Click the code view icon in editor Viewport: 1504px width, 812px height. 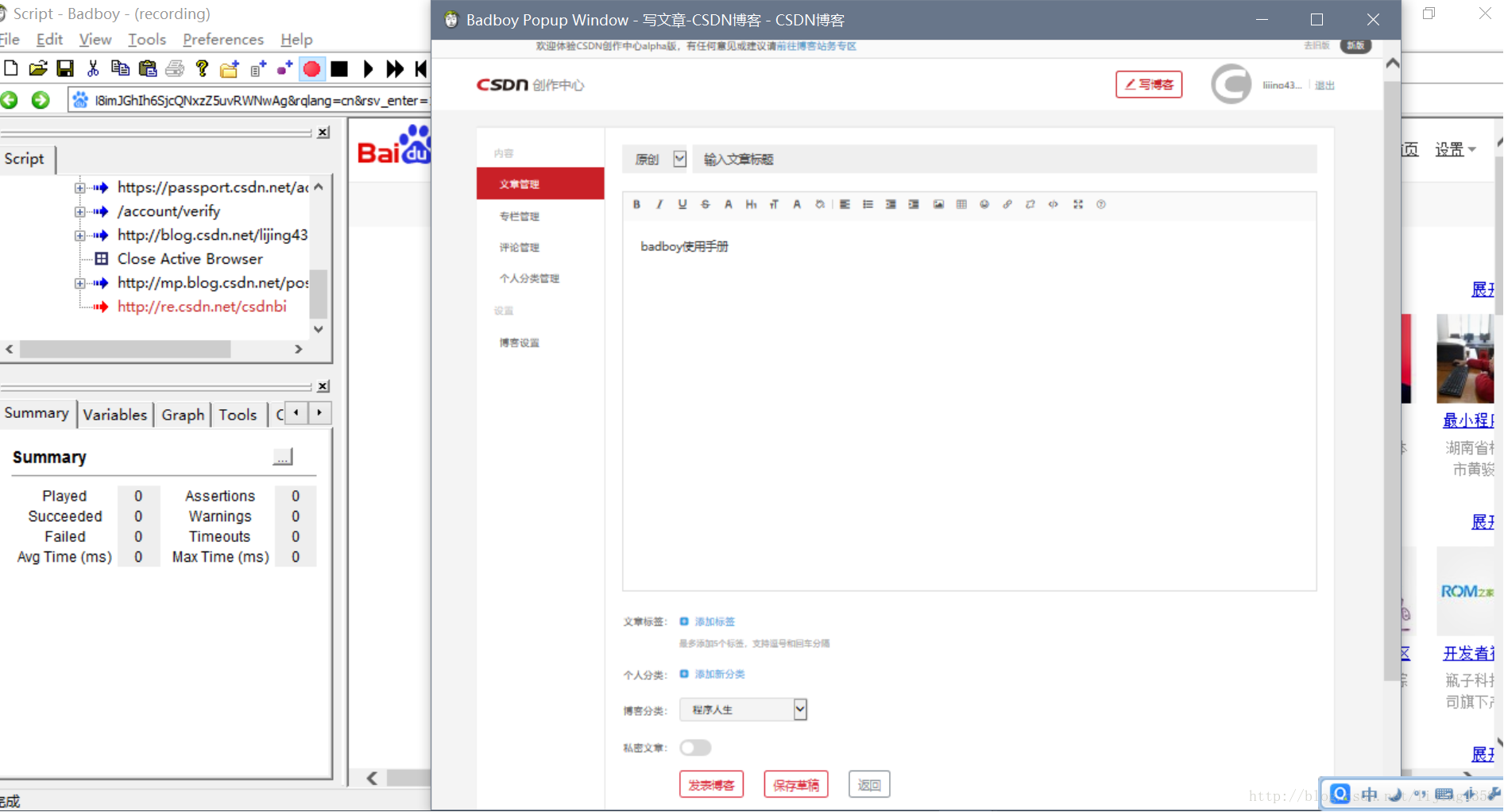point(1054,204)
